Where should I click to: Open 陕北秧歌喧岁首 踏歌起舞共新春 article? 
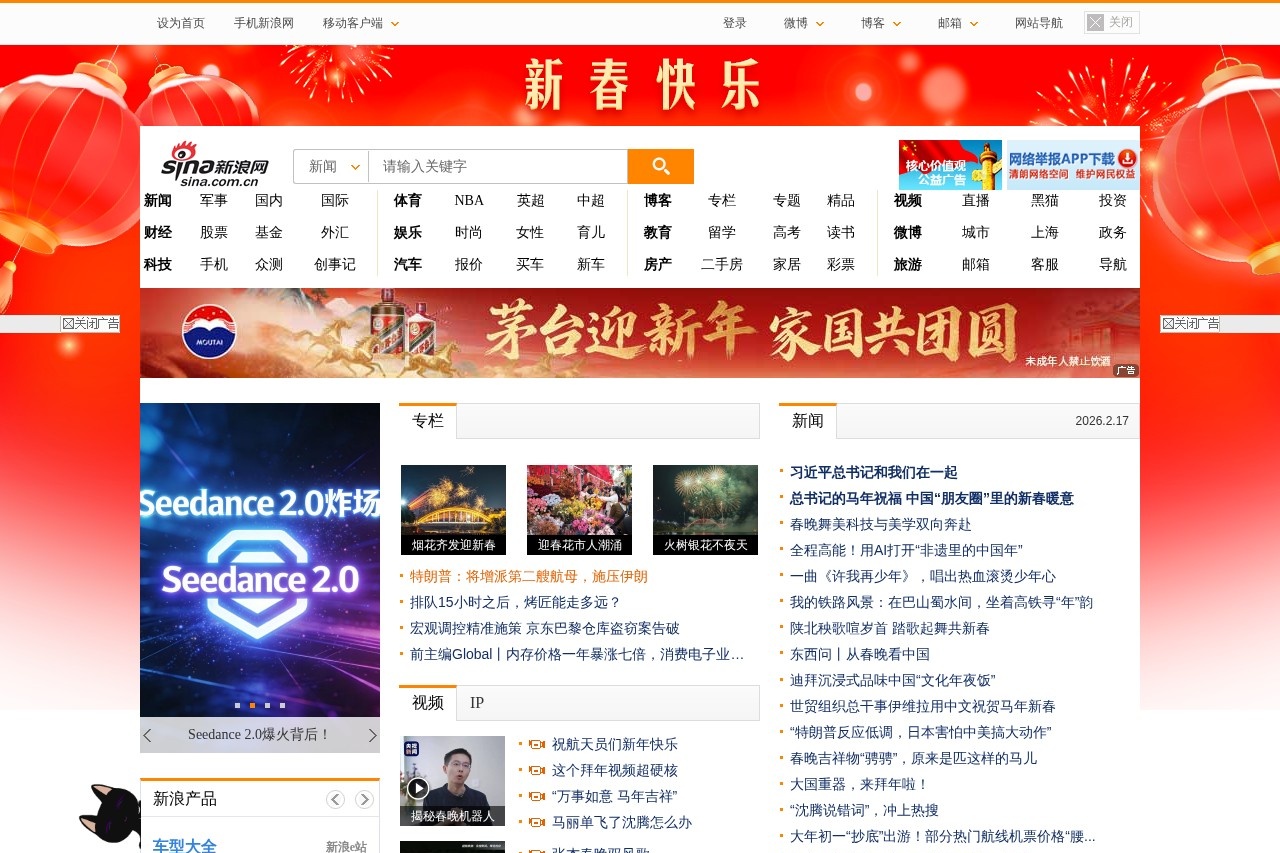tap(890, 628)
